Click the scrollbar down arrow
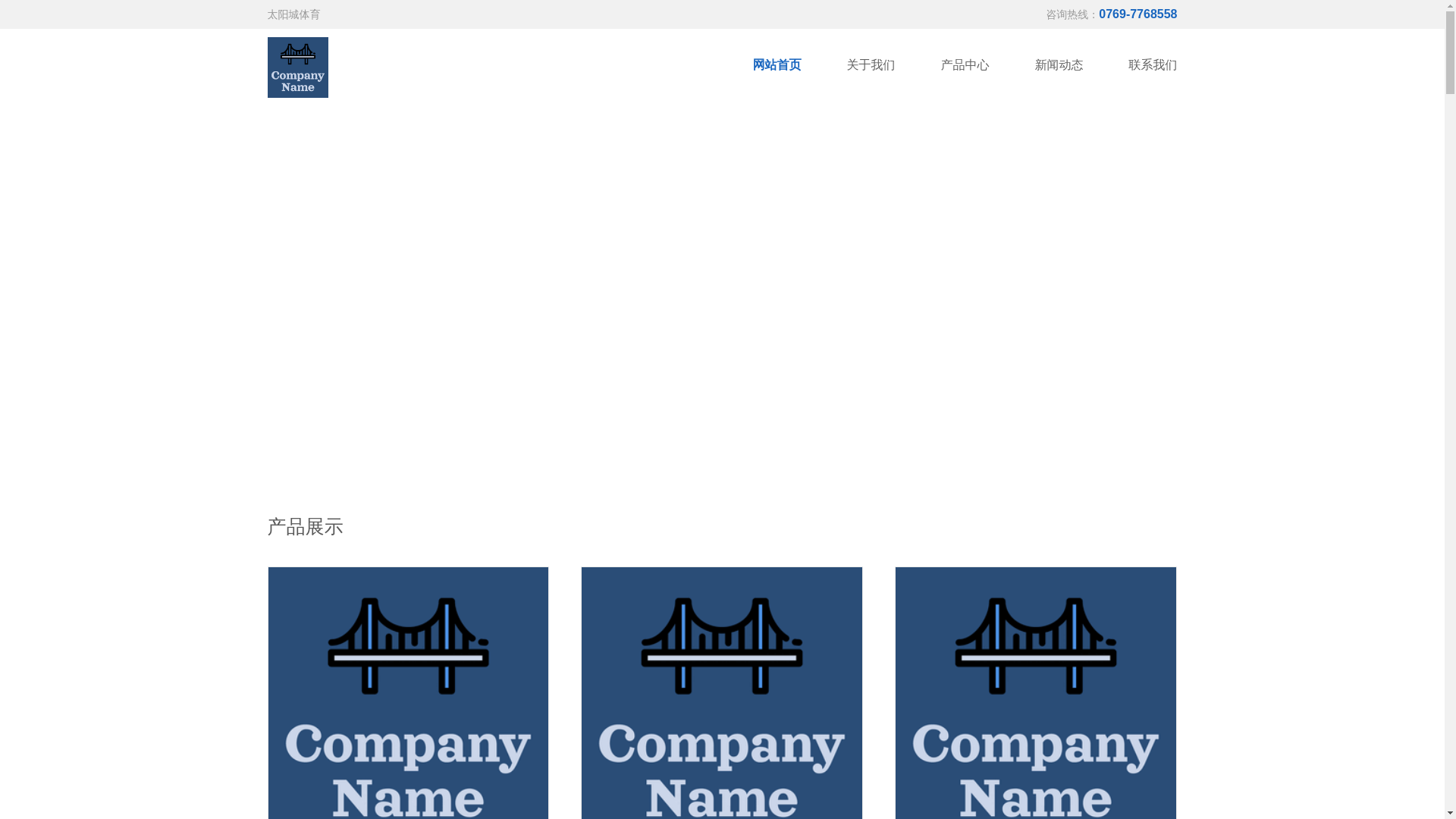1456x819 pixels. tap(1450, 813)
